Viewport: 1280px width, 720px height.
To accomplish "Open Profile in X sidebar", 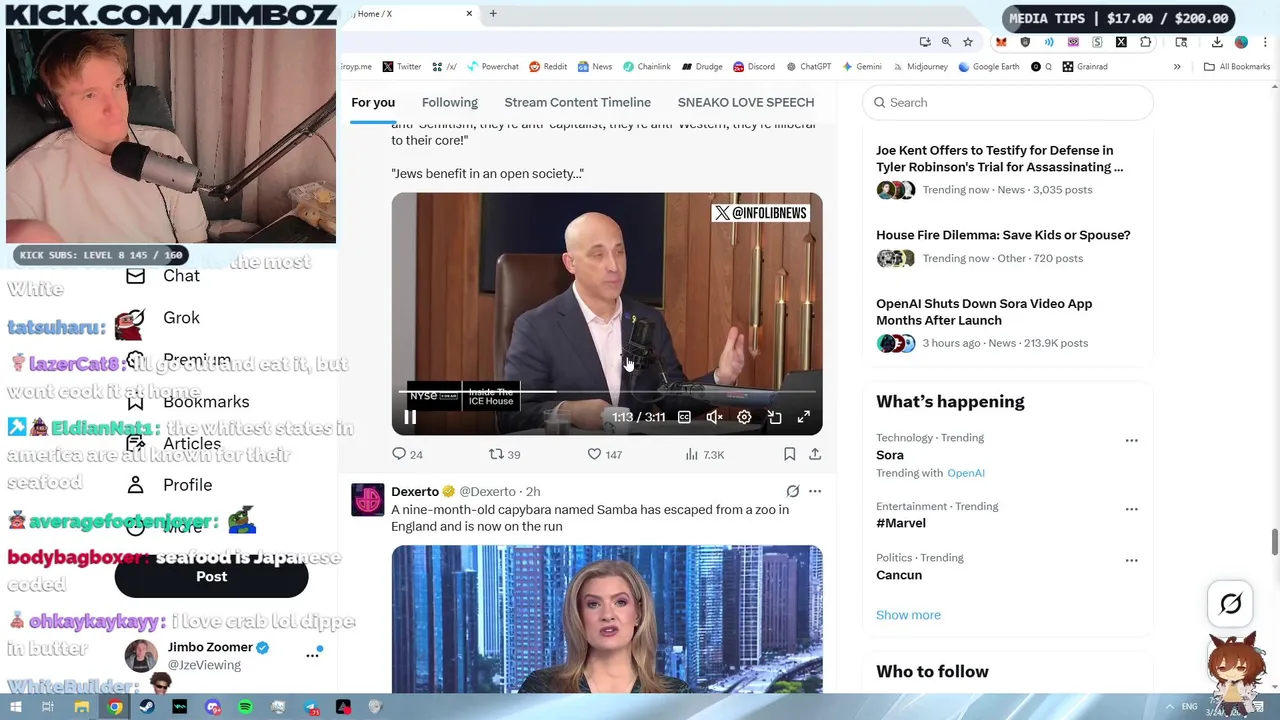I will 169,485.
